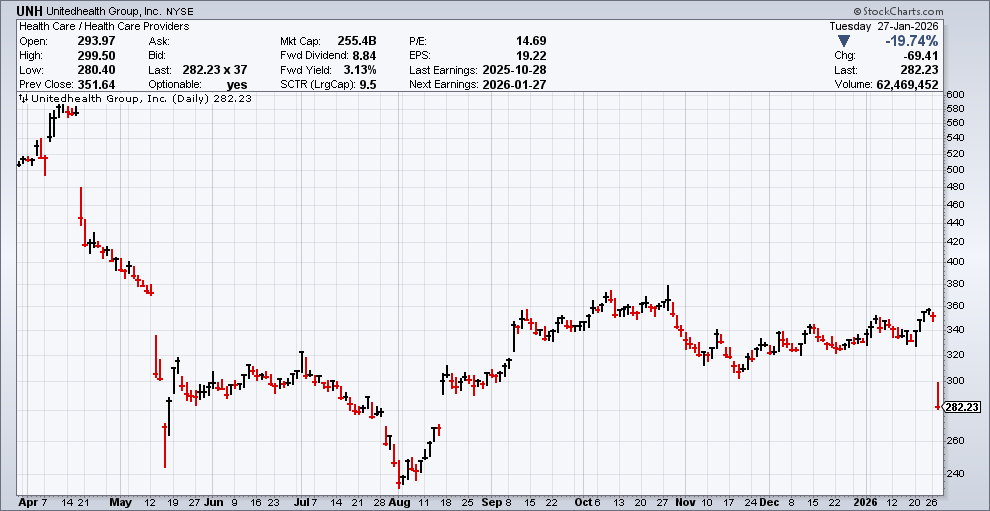Viewport: 990px width, 511px height.
Task: Click the down-triangle price change indicator
Action: click(845, 41)
